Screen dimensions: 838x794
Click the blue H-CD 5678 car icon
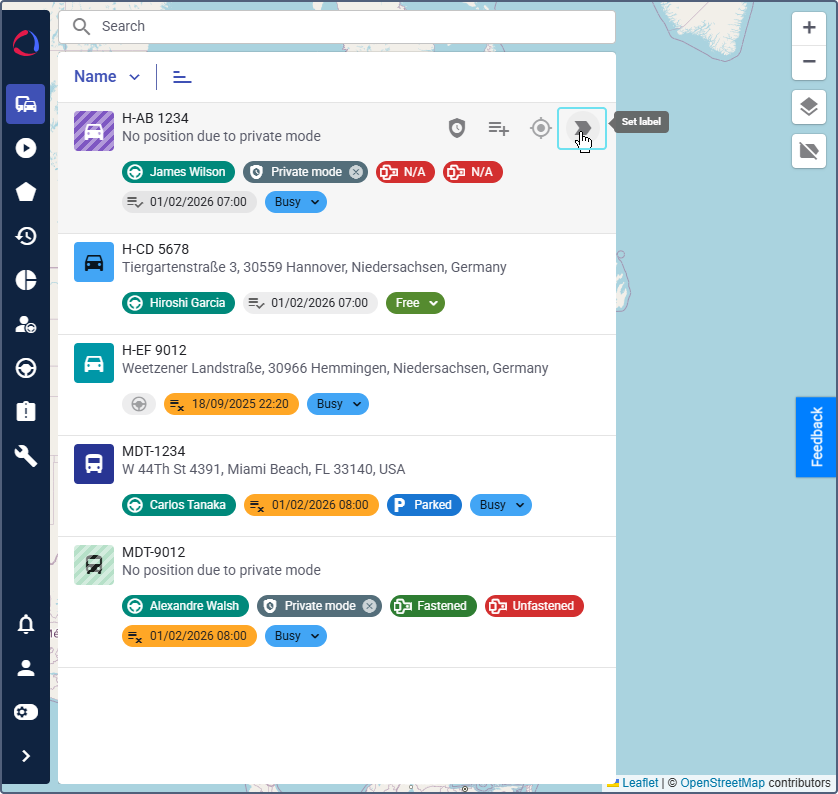(94, 262)
